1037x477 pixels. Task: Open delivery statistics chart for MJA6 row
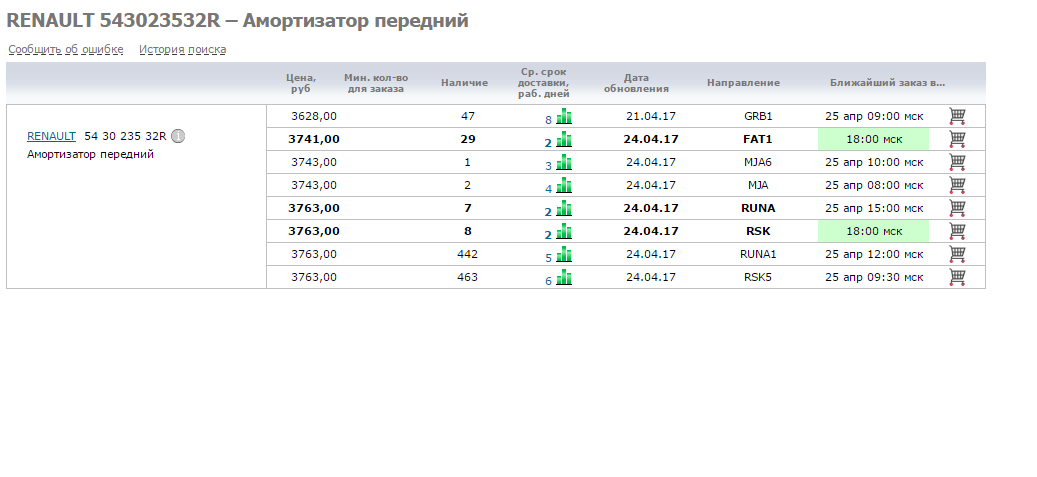point(564,163)
